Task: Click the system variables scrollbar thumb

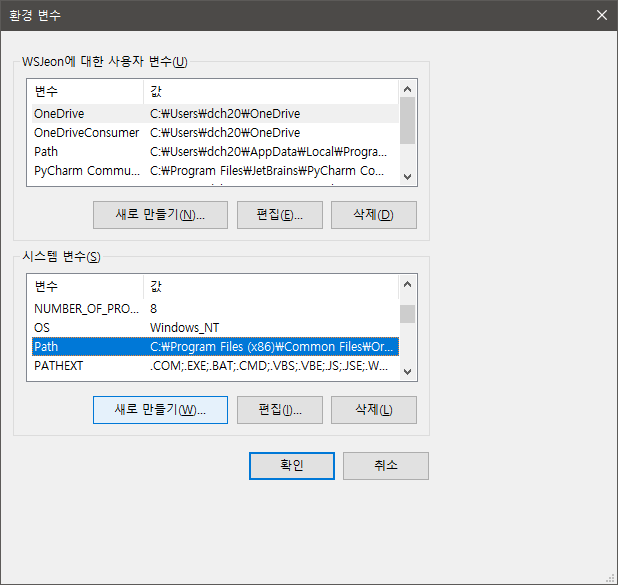Action: click(408, 314)
